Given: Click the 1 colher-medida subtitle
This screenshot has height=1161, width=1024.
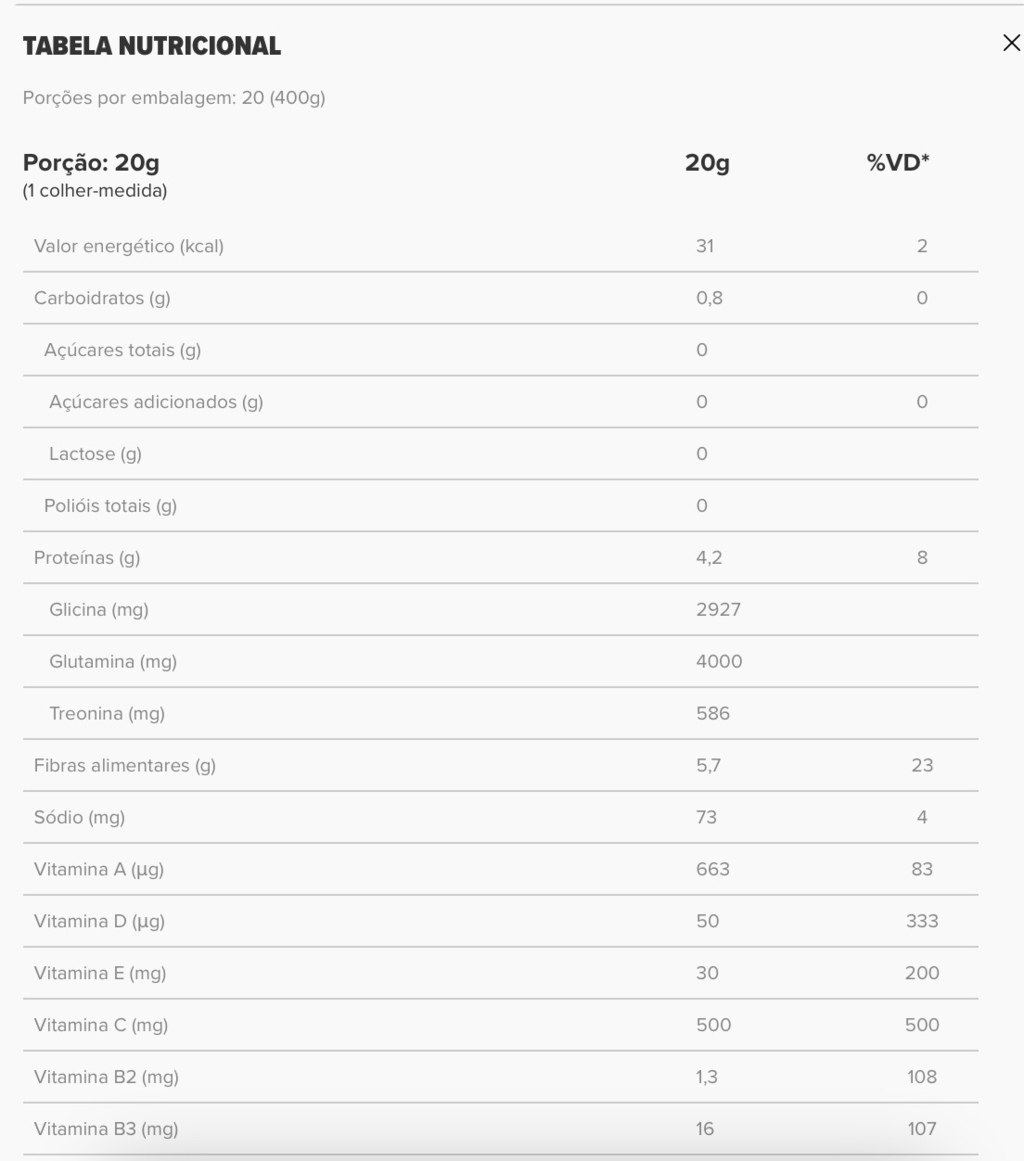Looking at the screenshot, I should point(95,190).
